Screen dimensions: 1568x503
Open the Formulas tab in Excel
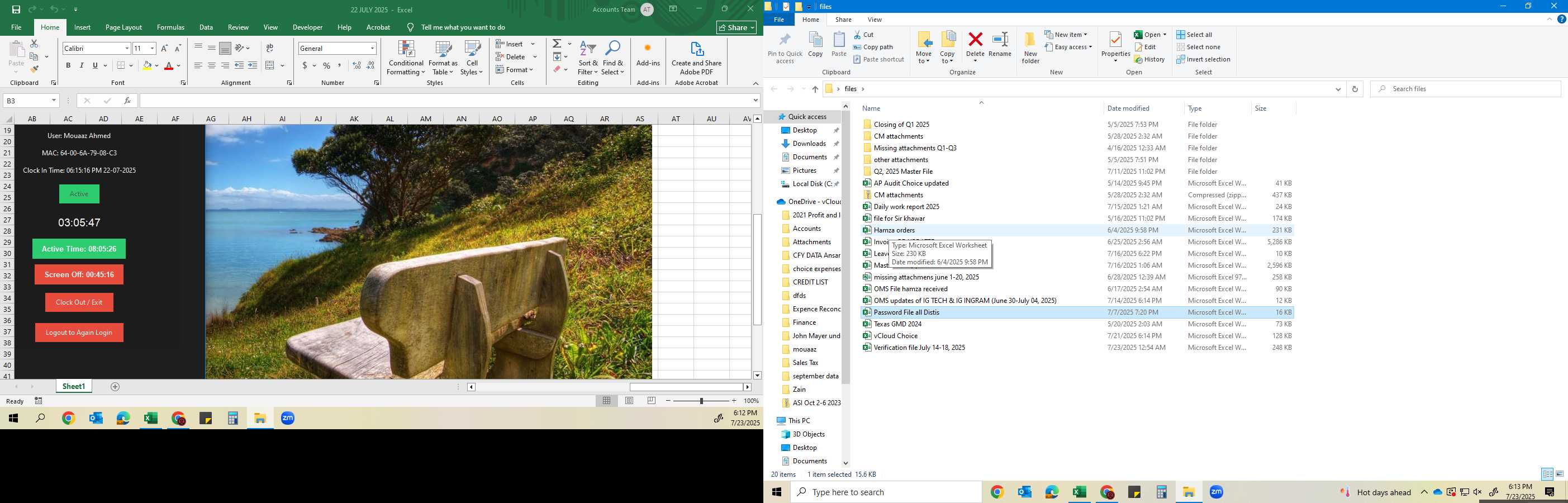point(170,27)
